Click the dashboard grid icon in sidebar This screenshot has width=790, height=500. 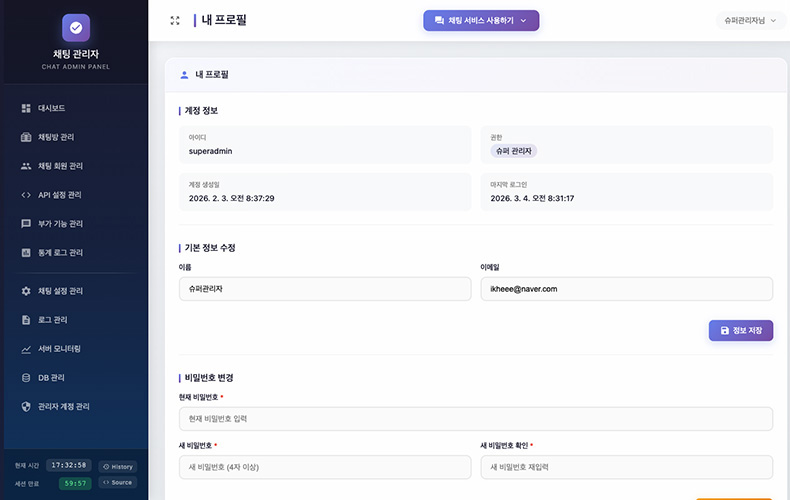(26, 108)
